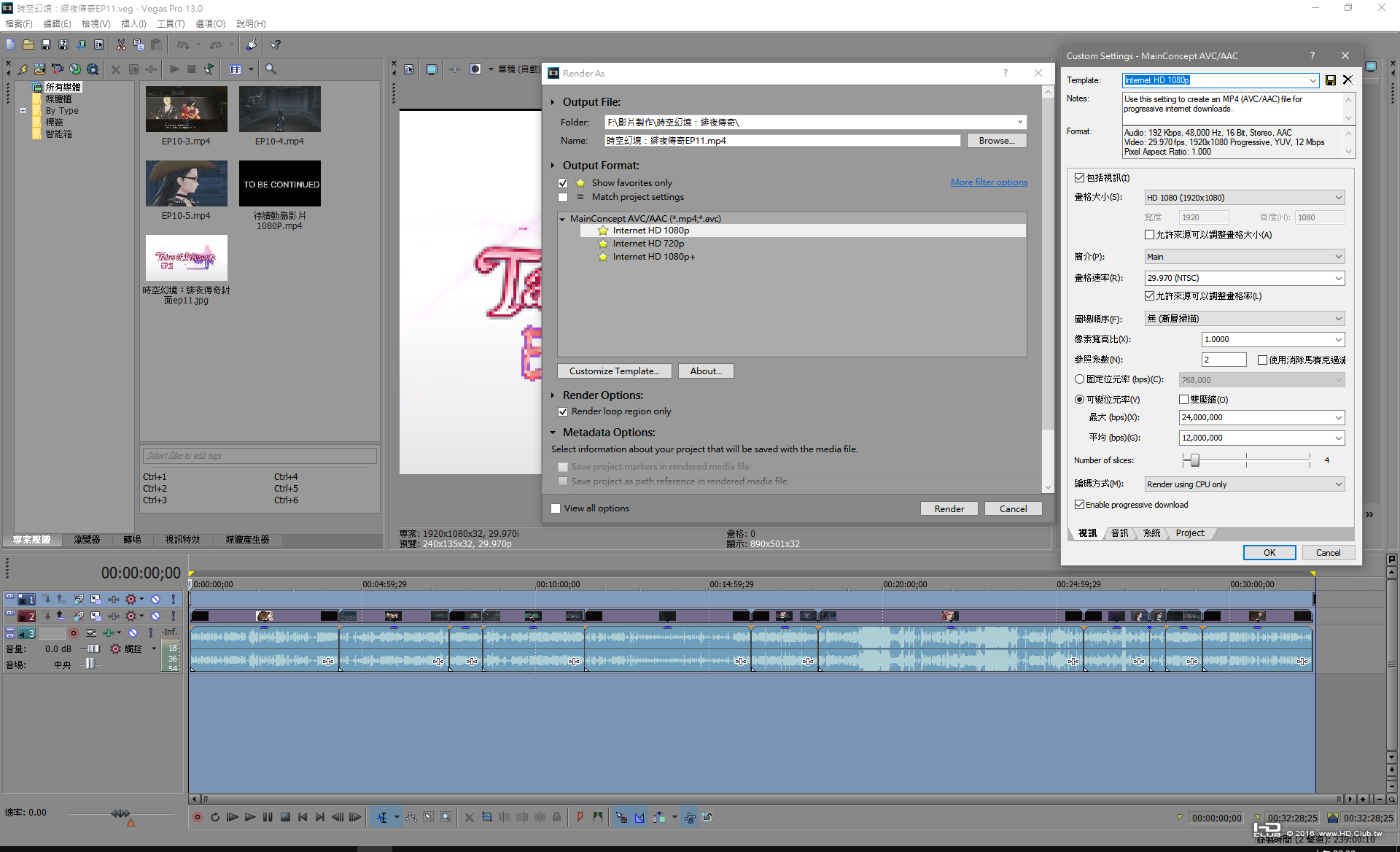Collapse the MainConcept AVC/AAC format group

point(562,219)
